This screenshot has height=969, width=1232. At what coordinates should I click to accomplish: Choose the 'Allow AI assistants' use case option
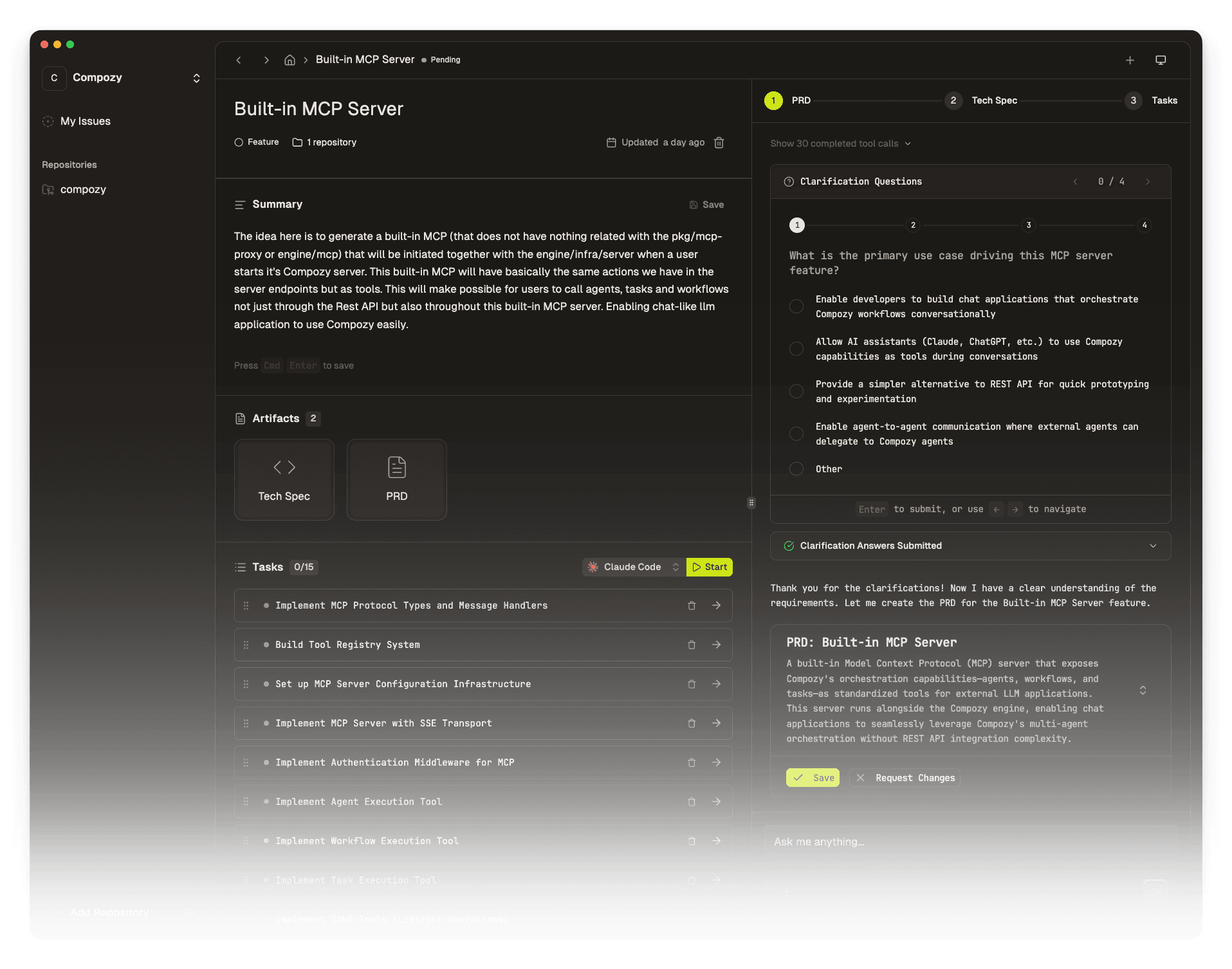pos(796,348)
